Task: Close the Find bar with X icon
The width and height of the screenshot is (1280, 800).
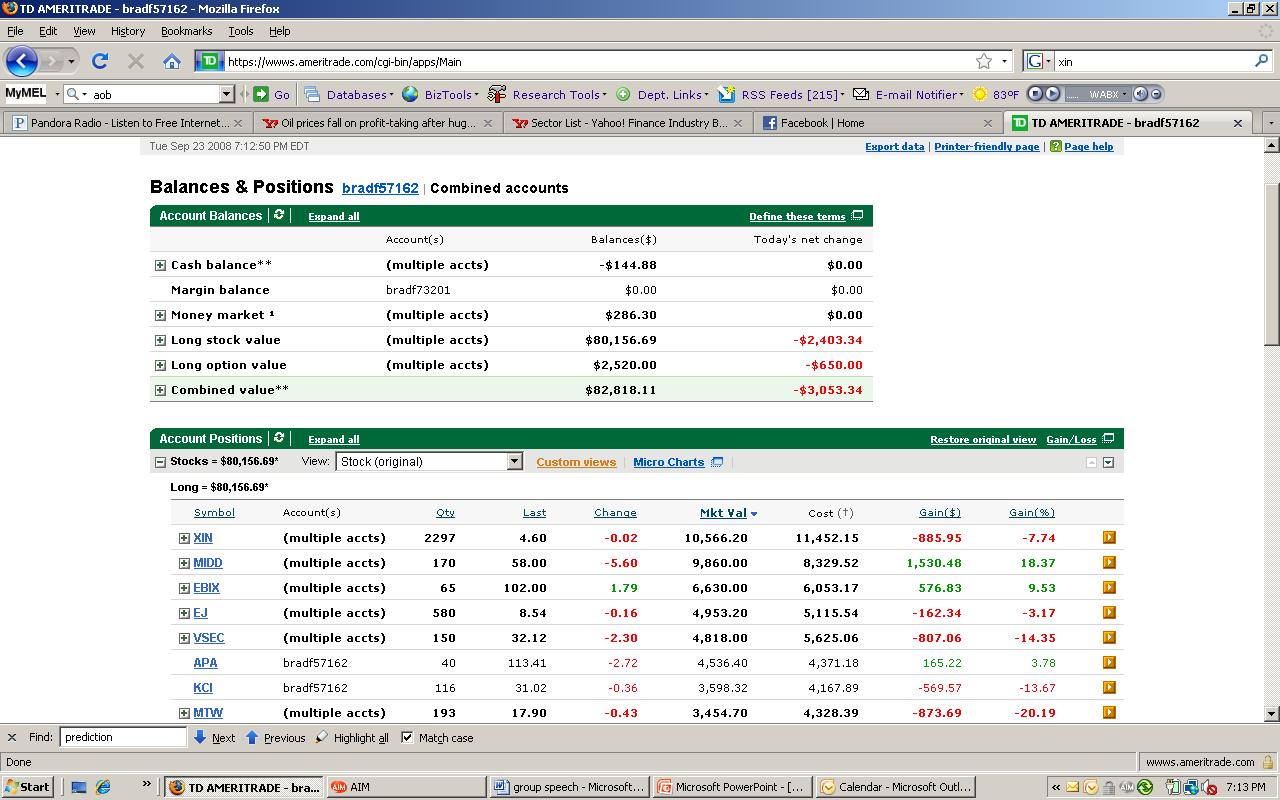Action: coord(12,737)
